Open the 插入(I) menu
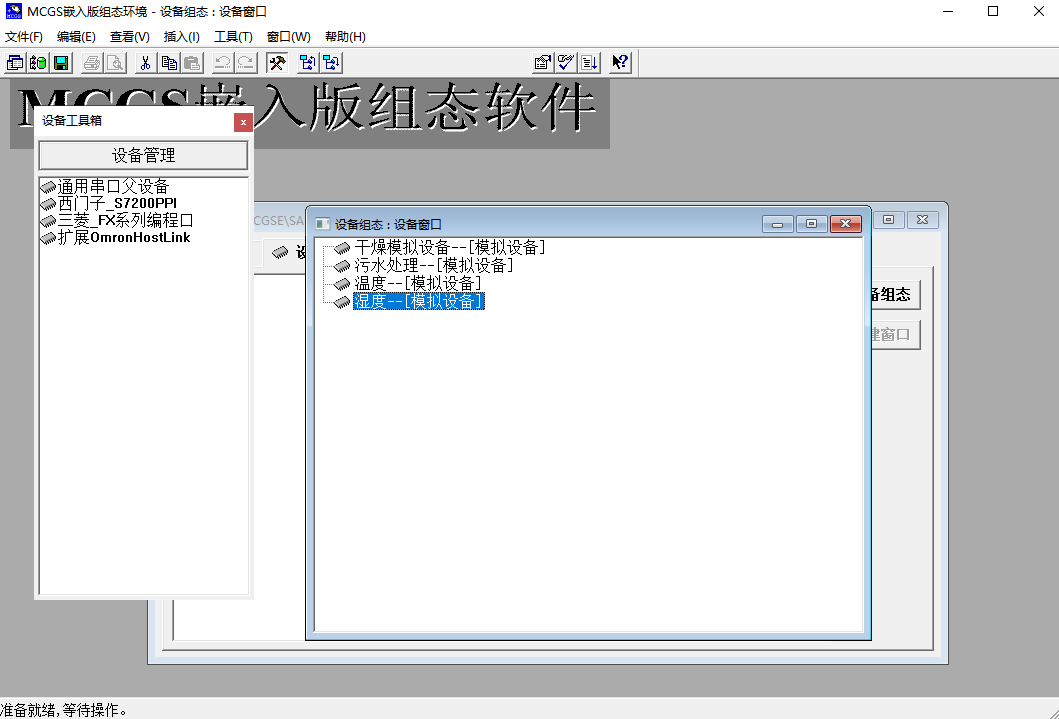This screenshot has height=719, width=1059. [x=182, y=36]
